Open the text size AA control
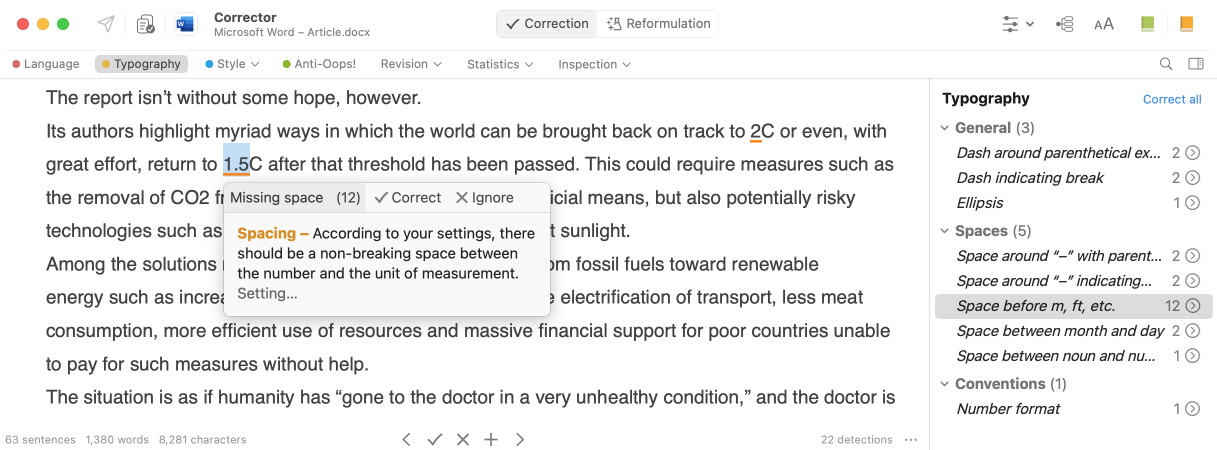 click(x=1104, y=24)
